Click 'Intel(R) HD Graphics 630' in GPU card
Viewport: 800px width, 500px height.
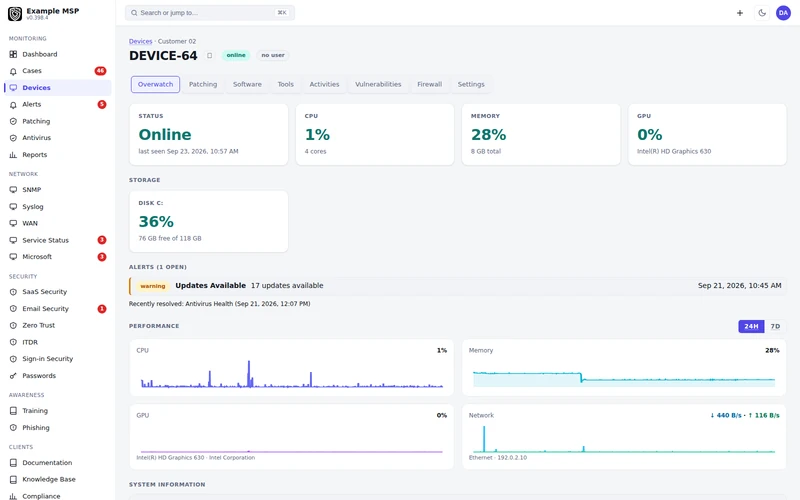pos(674,152)
